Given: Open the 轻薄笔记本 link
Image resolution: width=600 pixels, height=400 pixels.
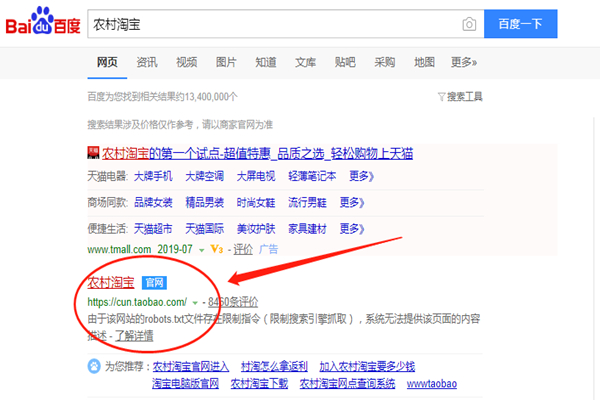Looking at the screenshot, I should (312, 176).
